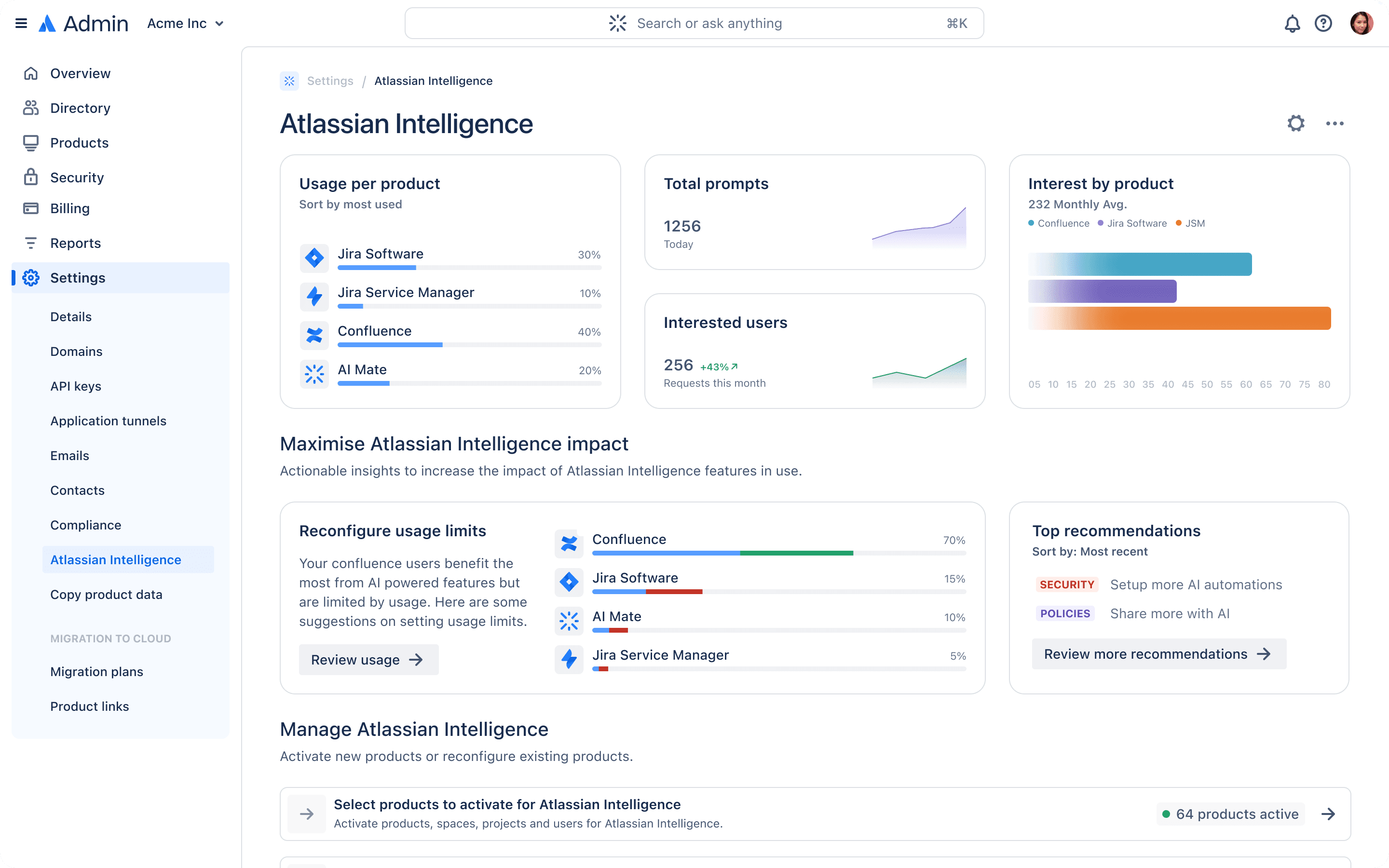Viewport: 1389px width, 868px height.
Task: Click the +43% trend indicator
Action: click(x=719, y=367)
